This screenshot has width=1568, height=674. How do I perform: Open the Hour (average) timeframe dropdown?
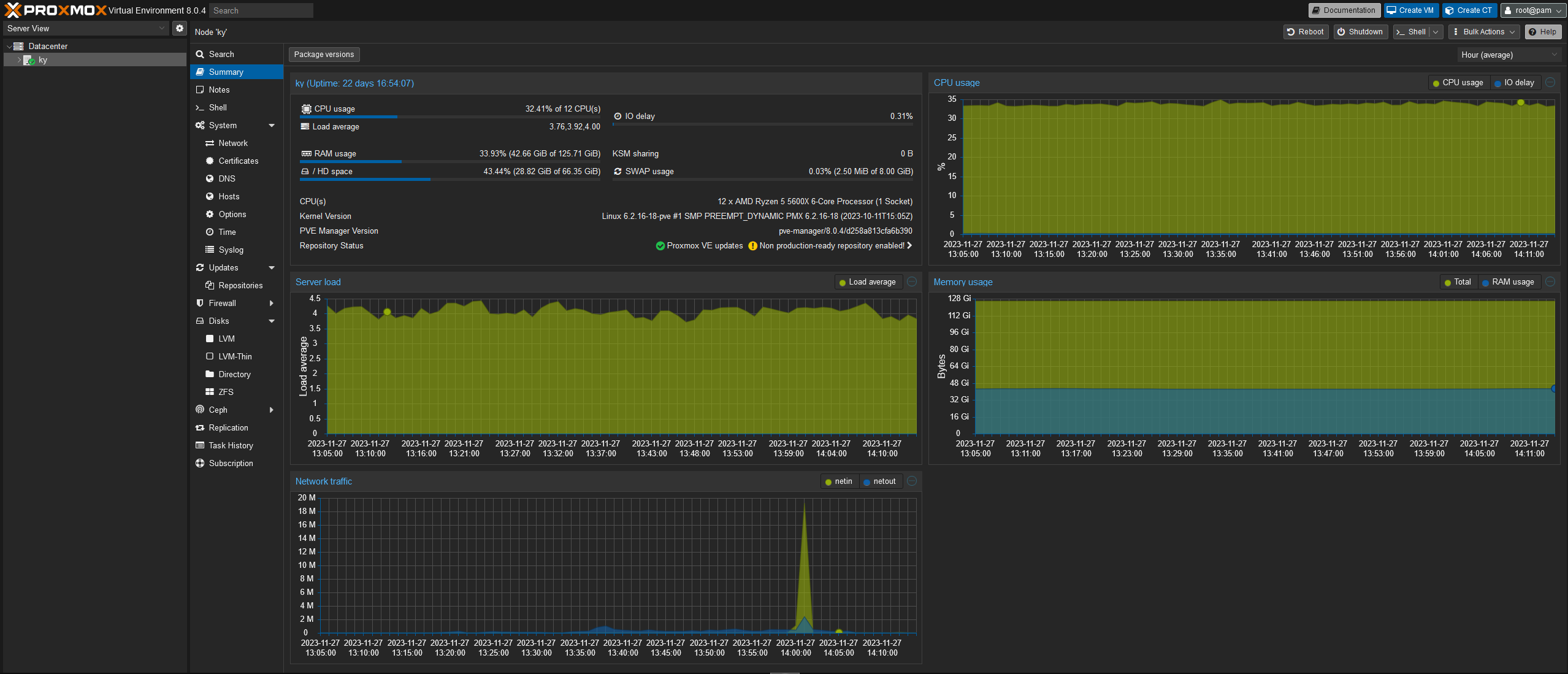(x=1509, y=55)
